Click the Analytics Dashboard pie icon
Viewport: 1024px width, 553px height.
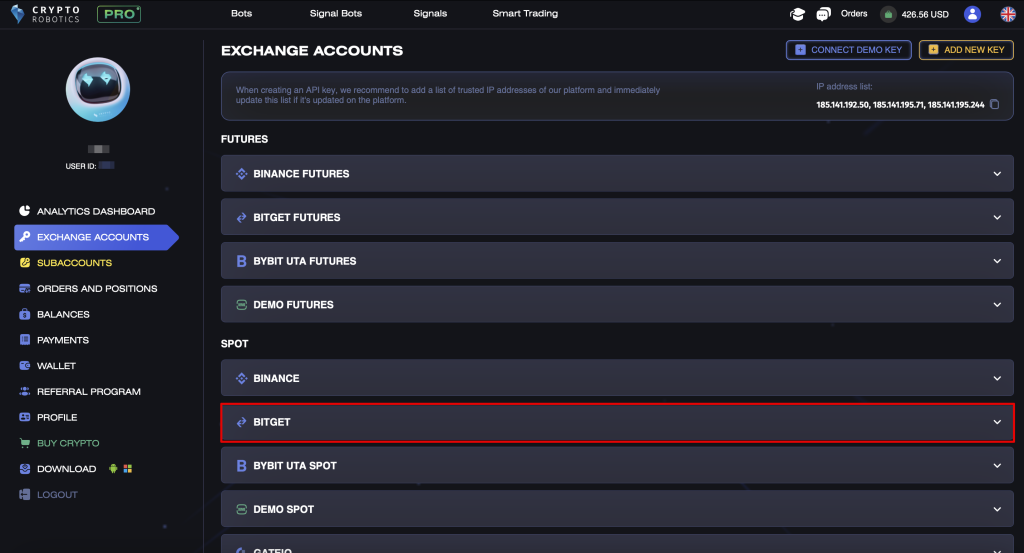[x=25, y=211]
